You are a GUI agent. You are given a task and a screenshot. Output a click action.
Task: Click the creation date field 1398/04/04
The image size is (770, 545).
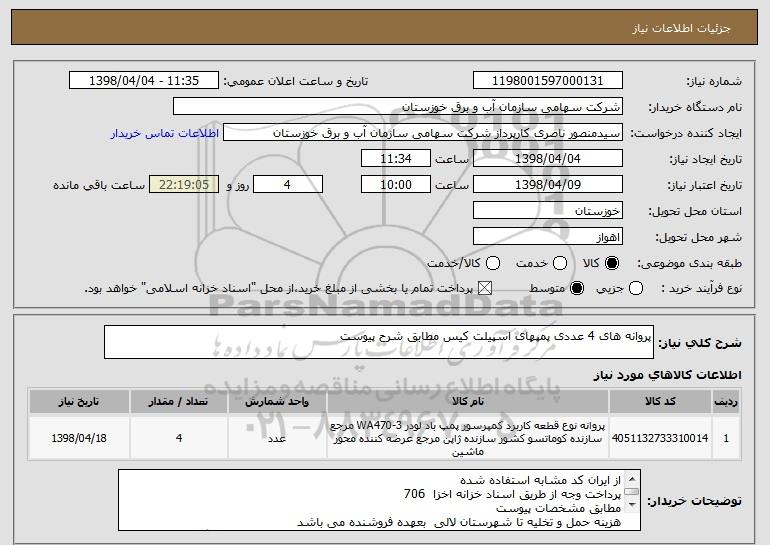[x=548, y=159]
